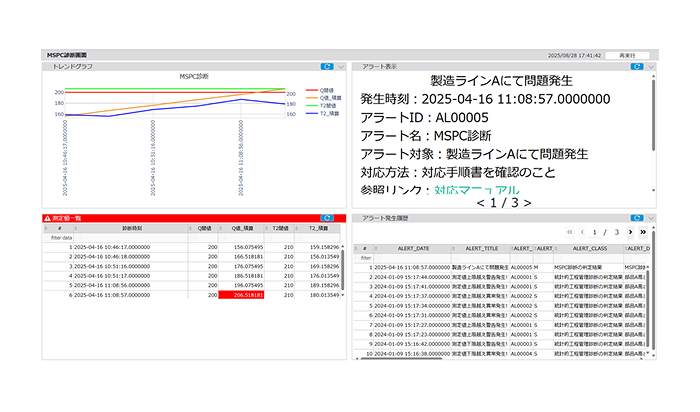Go to the previous alert using the < arrow
The height and width of the screenshot is (412, 700).
pos(481,203)
